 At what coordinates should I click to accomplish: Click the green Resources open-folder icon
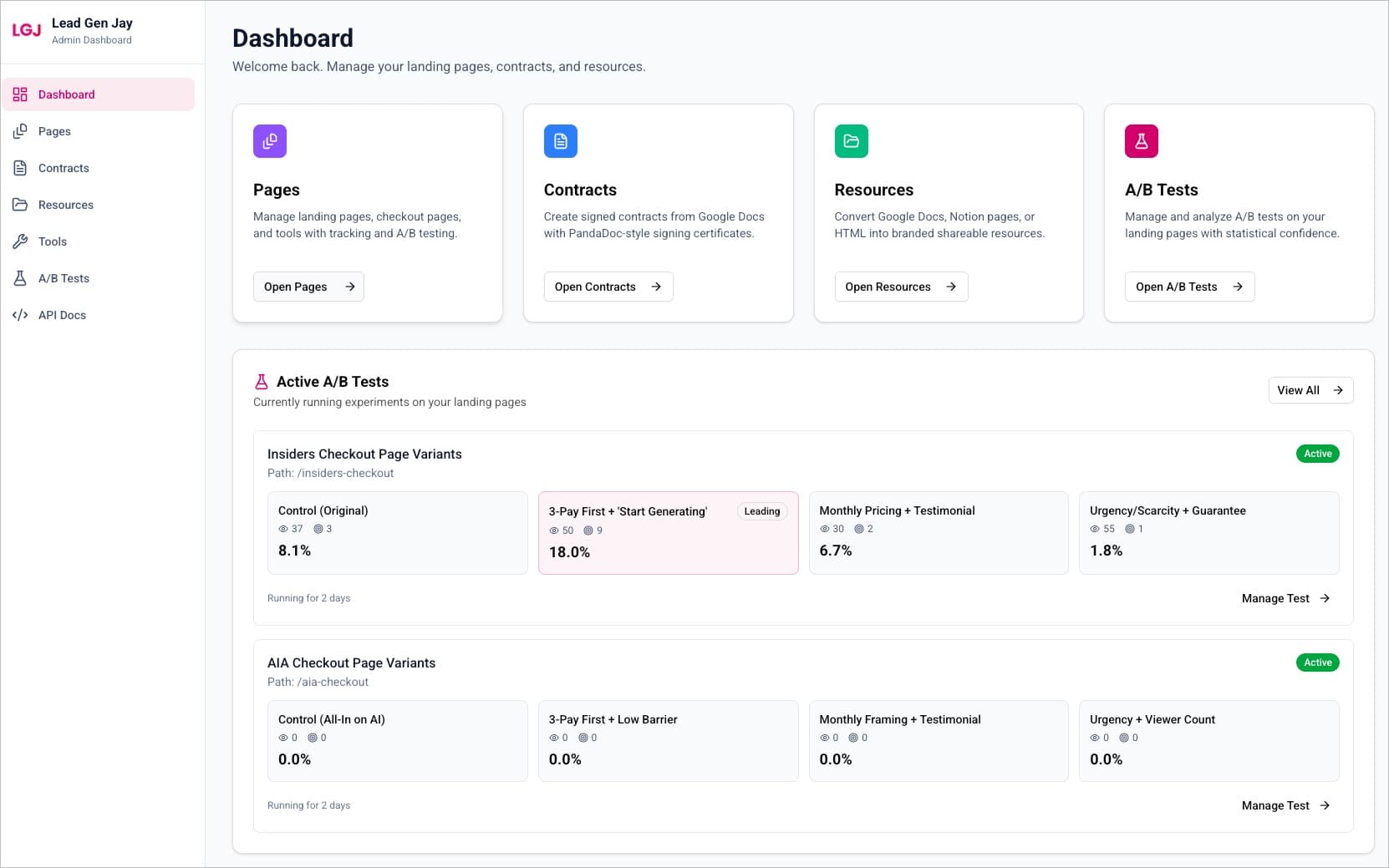pyautogui.click(x=851, y=141)
